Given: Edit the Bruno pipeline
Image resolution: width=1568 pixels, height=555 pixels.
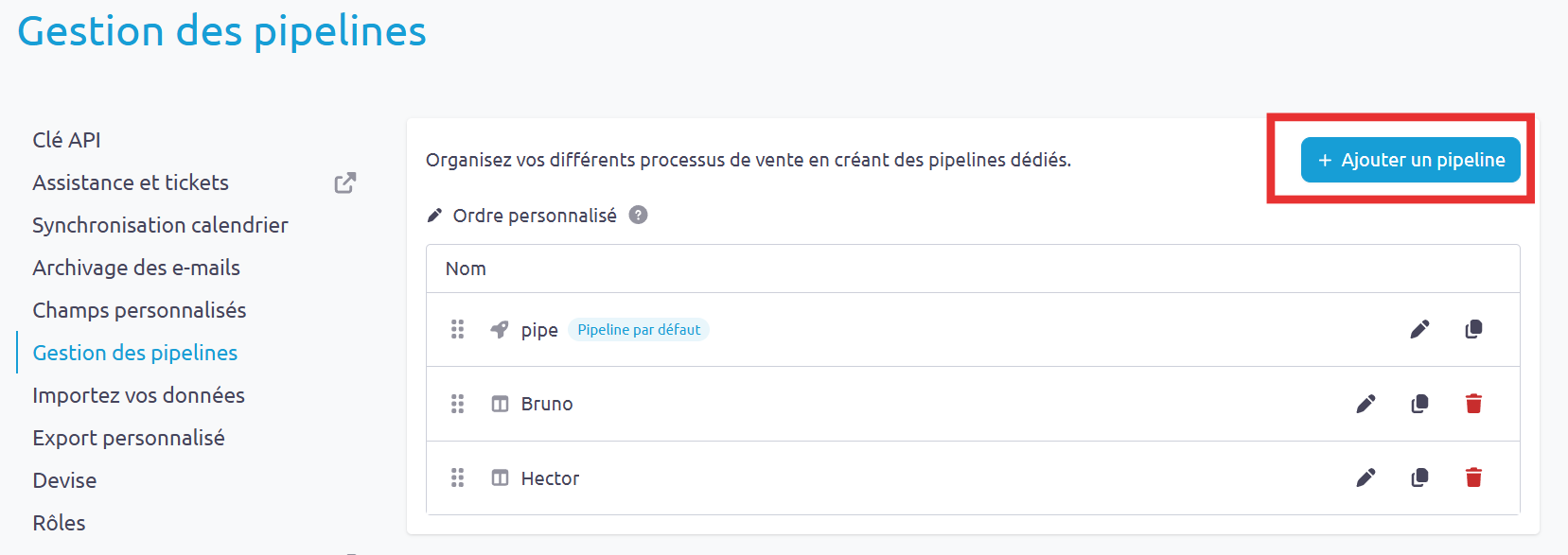Looking at the screenshot, I should coord(1365,404).
